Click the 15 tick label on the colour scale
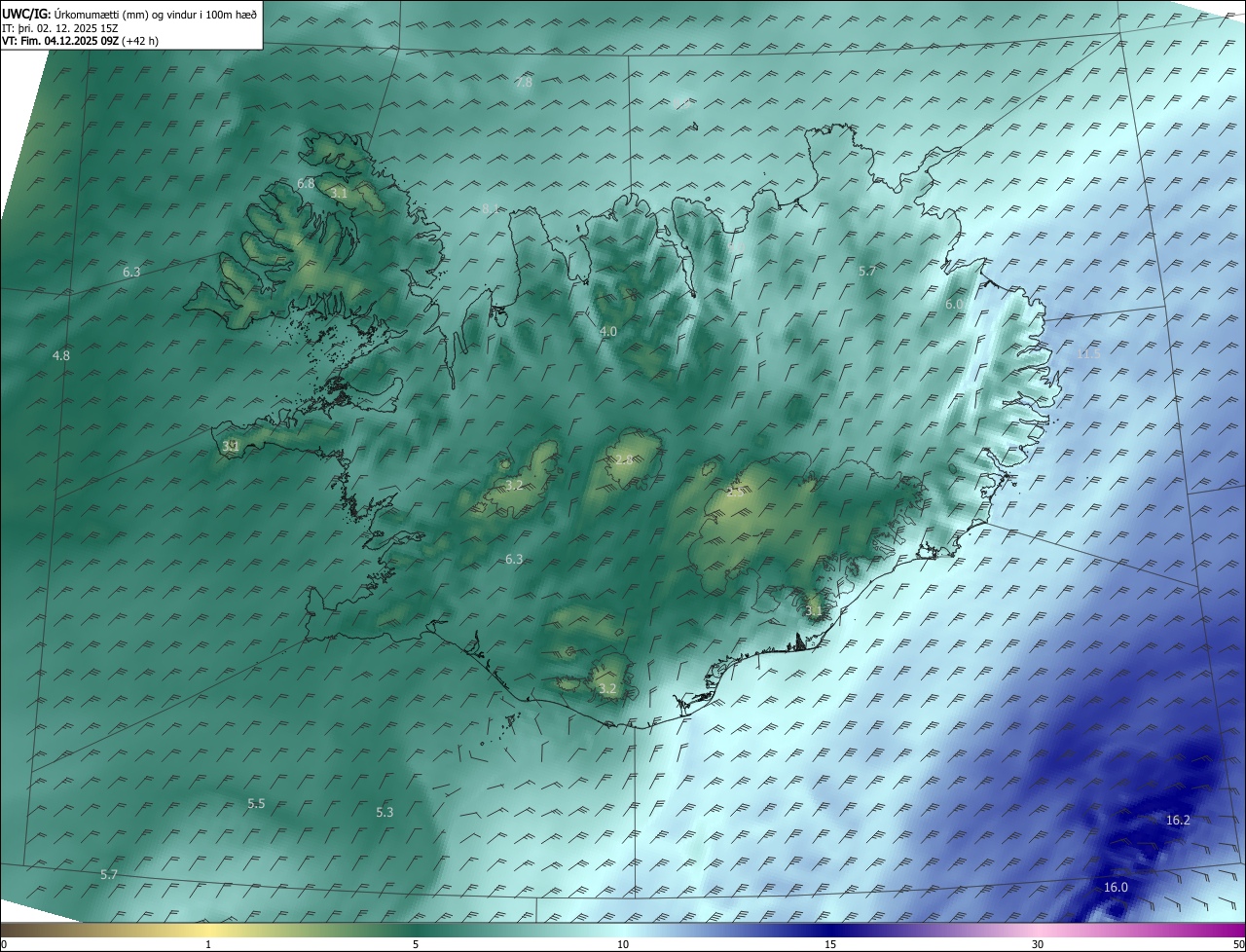This screenshot has height=952, width=1246. pos(830,944)
